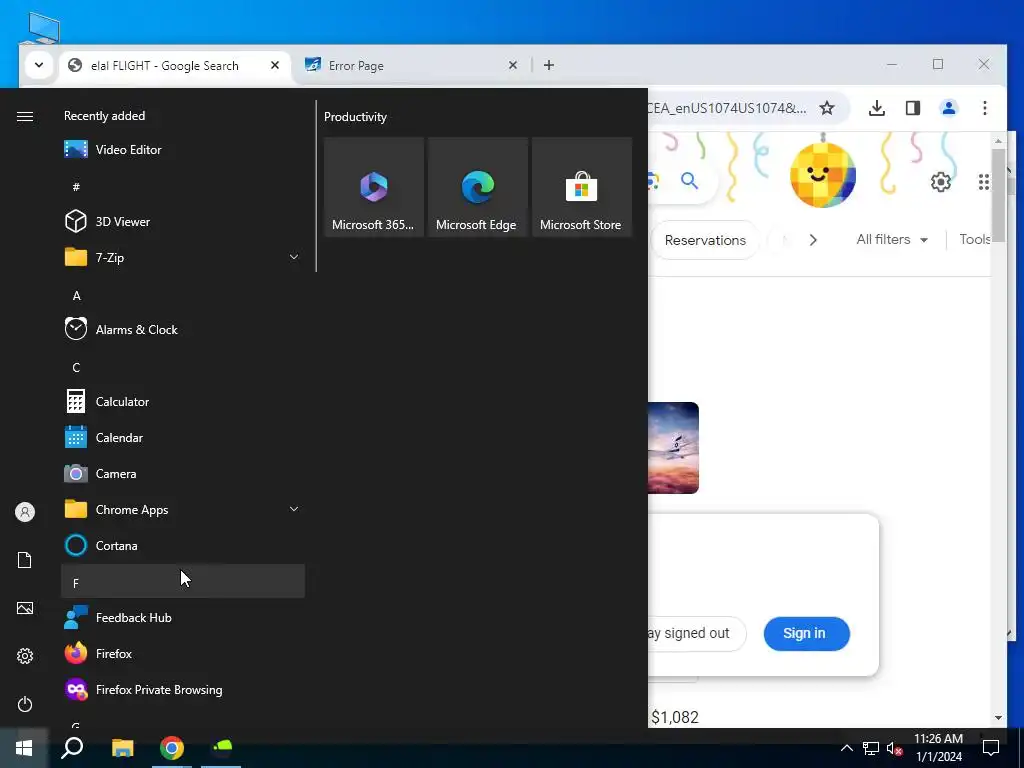This screenshot has width=1024, height=768.
Task: Open Chrome tab search dropdown
Action: coord(39,65)
